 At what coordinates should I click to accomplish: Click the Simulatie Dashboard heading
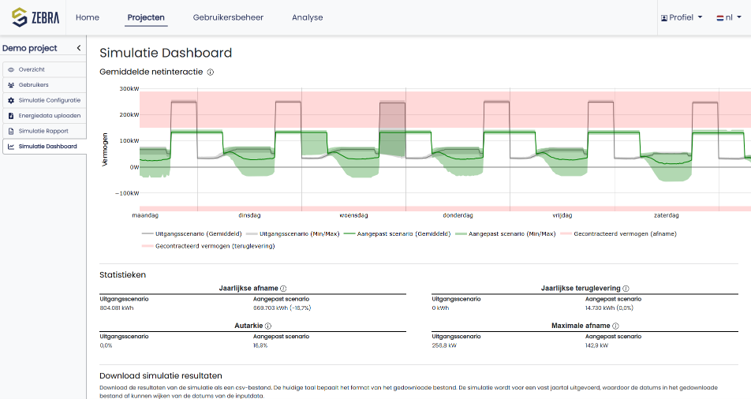(166, 53)
